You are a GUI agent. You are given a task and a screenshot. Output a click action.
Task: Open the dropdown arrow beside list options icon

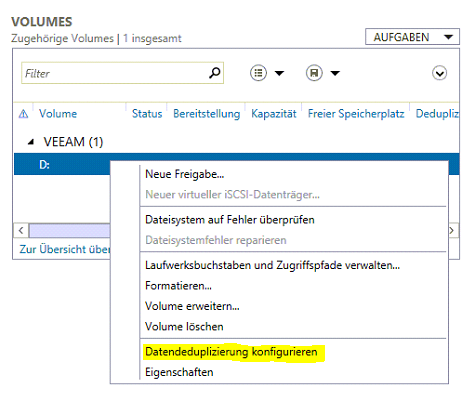(x=279, y=73)
